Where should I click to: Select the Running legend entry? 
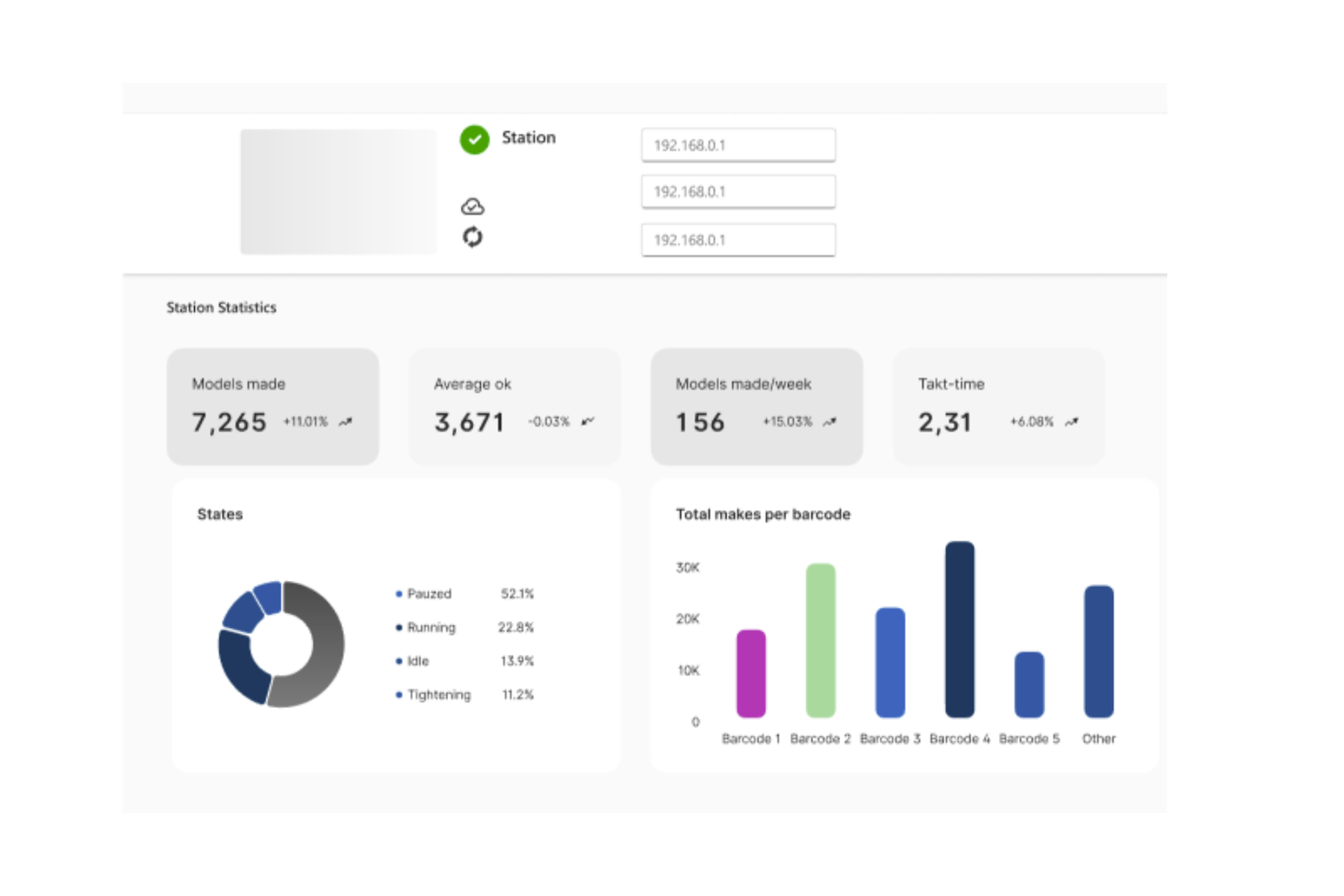coord(431,627)
